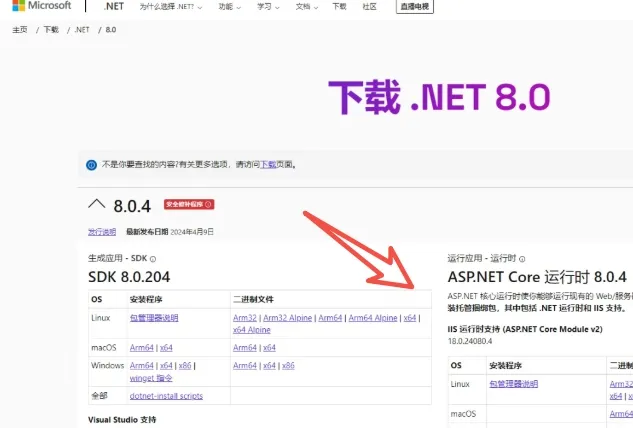The height and width of the screenshot is (428, 633).
Task: Select the 下载 item in the top navigation
Action: pos(339,6)
